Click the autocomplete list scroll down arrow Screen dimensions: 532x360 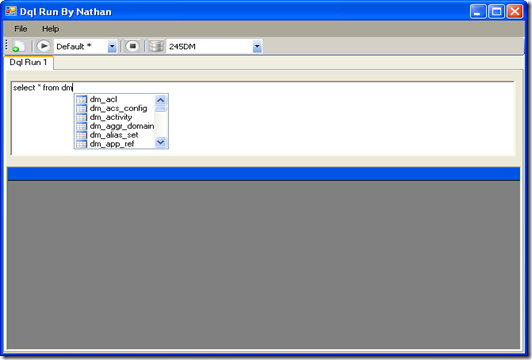(160, 143)
